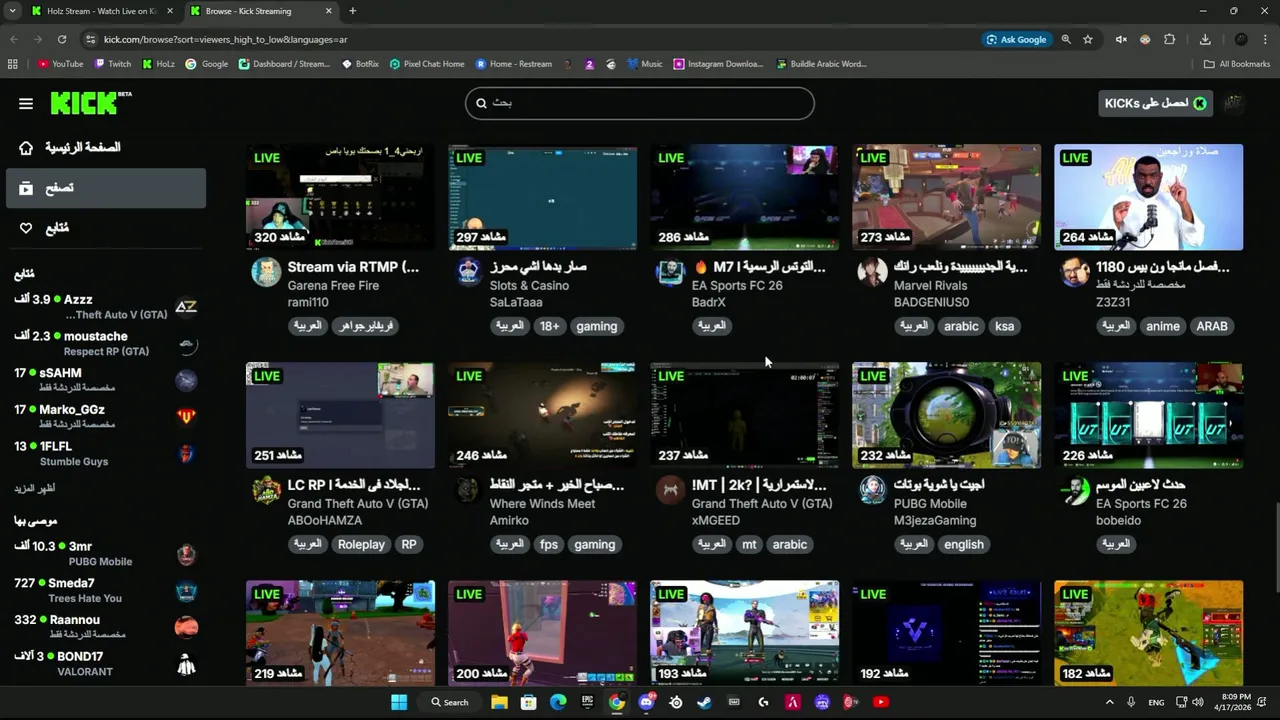Select the anime tag on Z3Z31 stream

(1163, 326)
